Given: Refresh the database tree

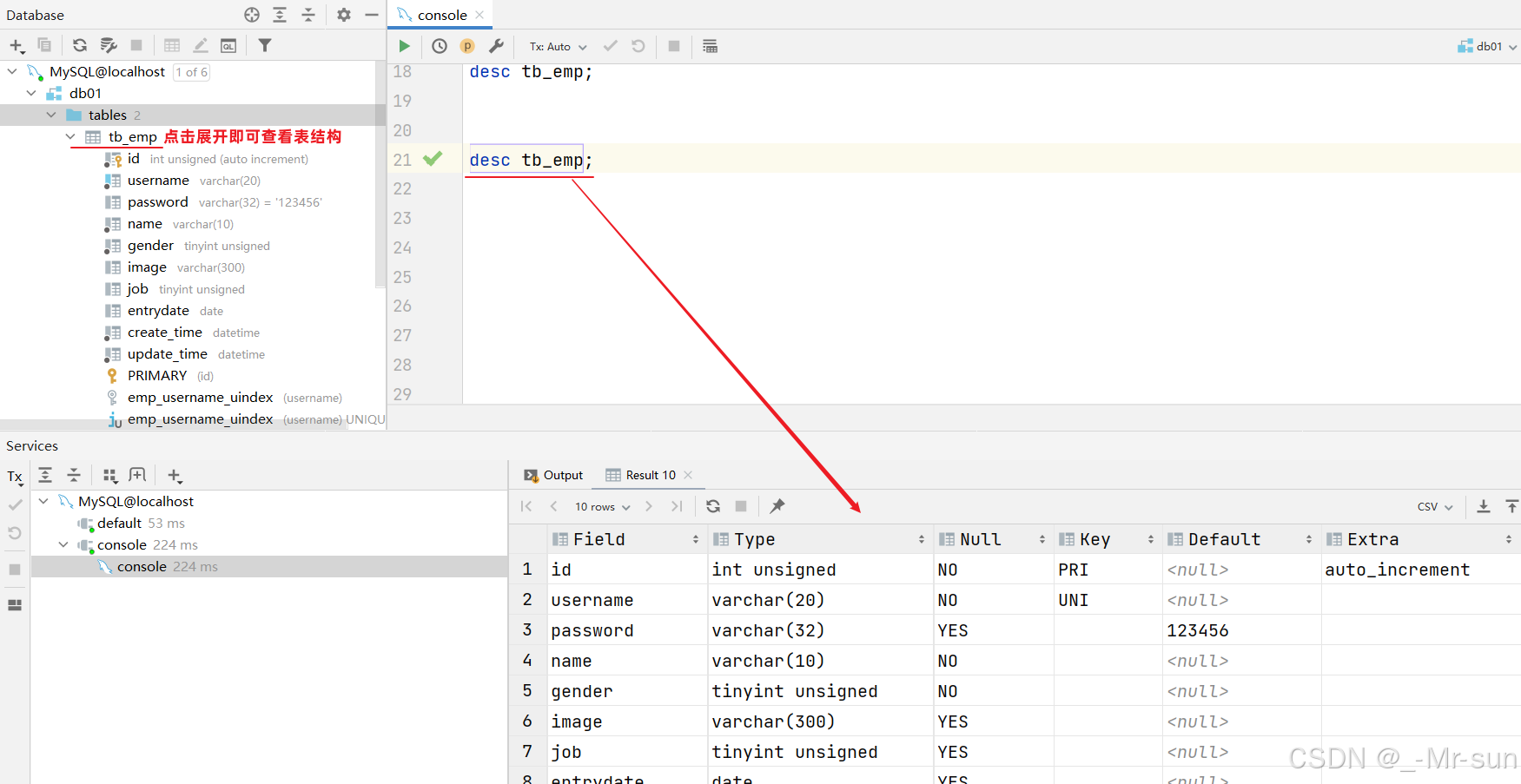Looking at the screenshot, I should (x=80, y=45).
